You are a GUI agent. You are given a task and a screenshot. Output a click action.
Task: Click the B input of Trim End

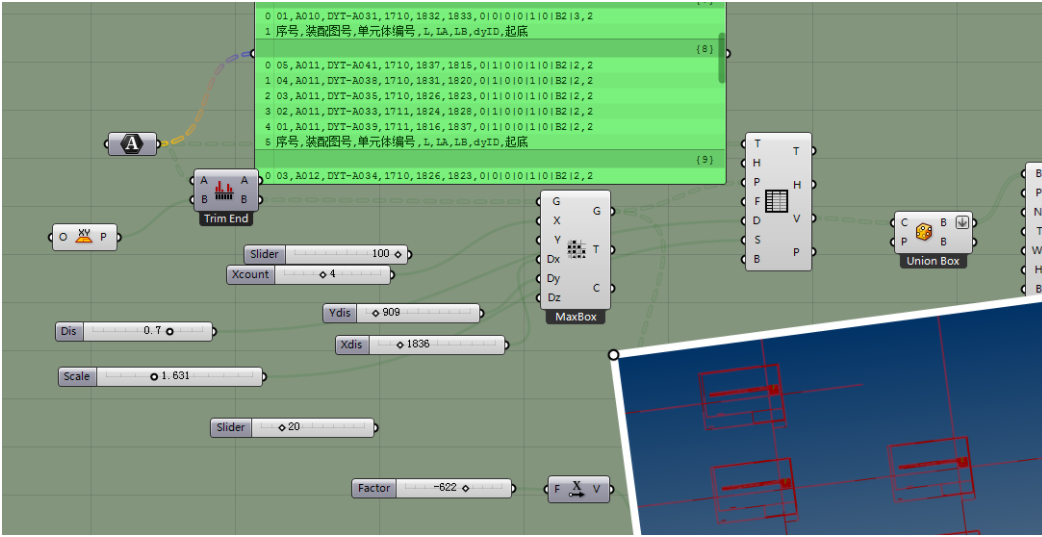click(x=203, y=199)
